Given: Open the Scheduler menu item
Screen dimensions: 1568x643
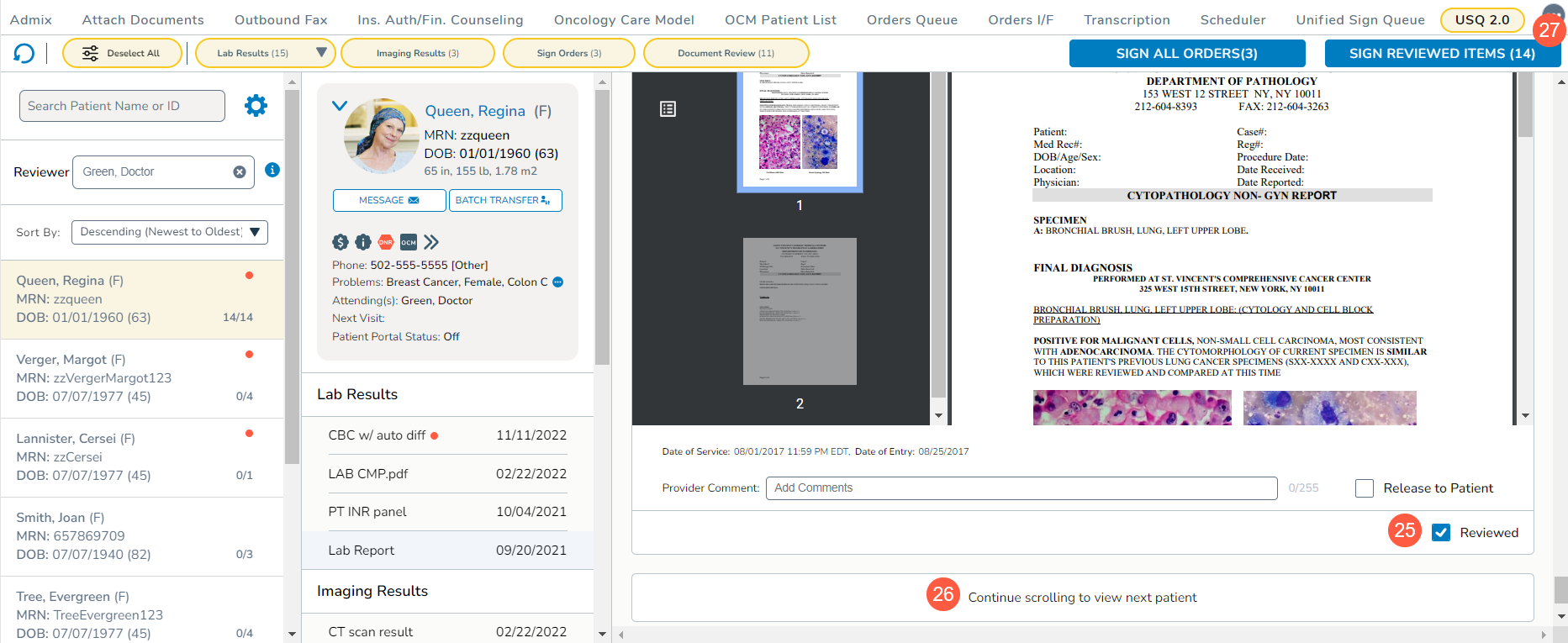Looking at the screenshot, I should point(1233,19).
